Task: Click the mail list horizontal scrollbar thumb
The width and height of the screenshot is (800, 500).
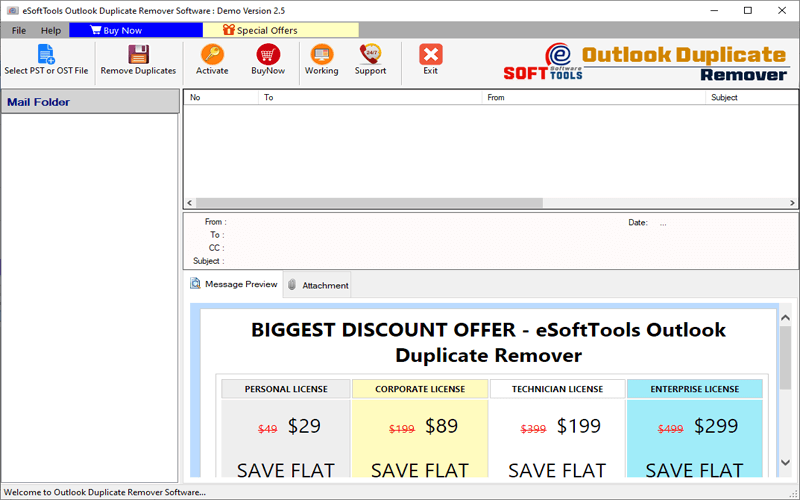Action: (x=369, y=203)
